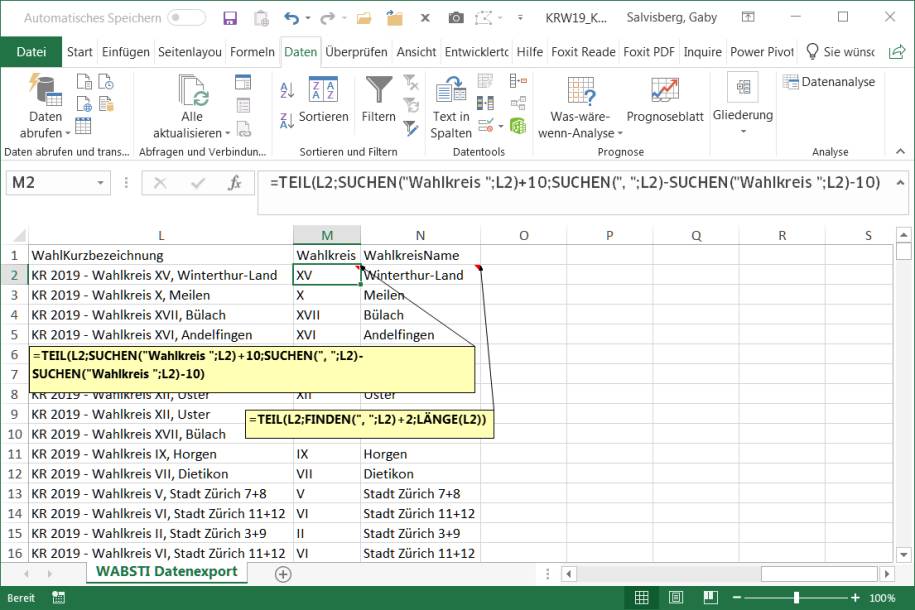Click the camera icon in Quick Access Toolbar
This screenshot has height=610, width=915.
455,17
